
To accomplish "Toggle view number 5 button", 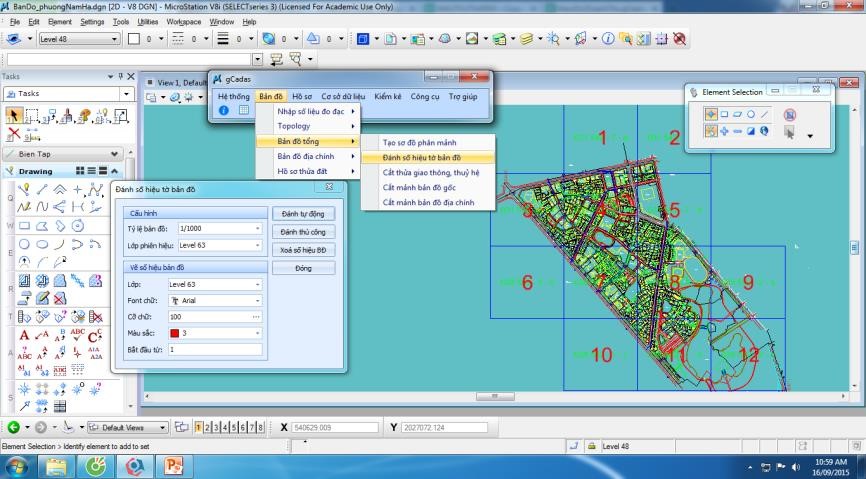I will tap(234, 427).
